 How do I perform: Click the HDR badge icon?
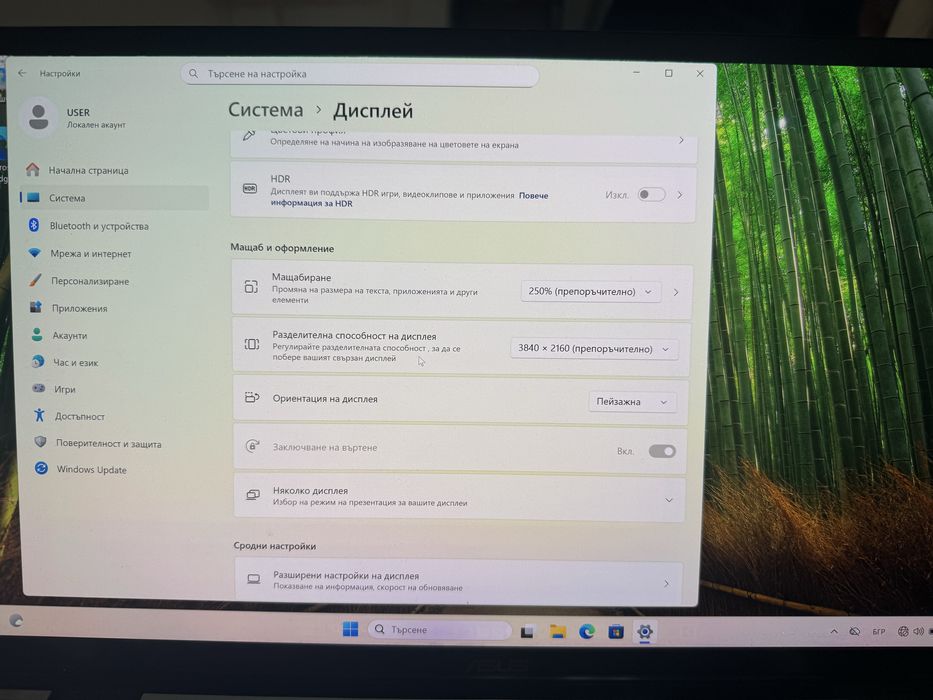[x=250, y=188]
